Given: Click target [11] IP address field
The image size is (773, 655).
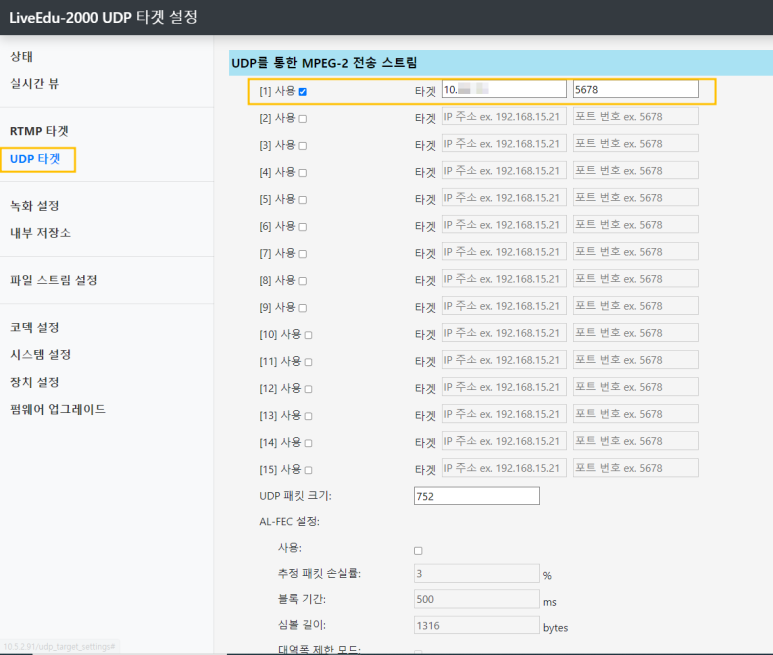Looking at the screenshot, I should coord(504,360).
